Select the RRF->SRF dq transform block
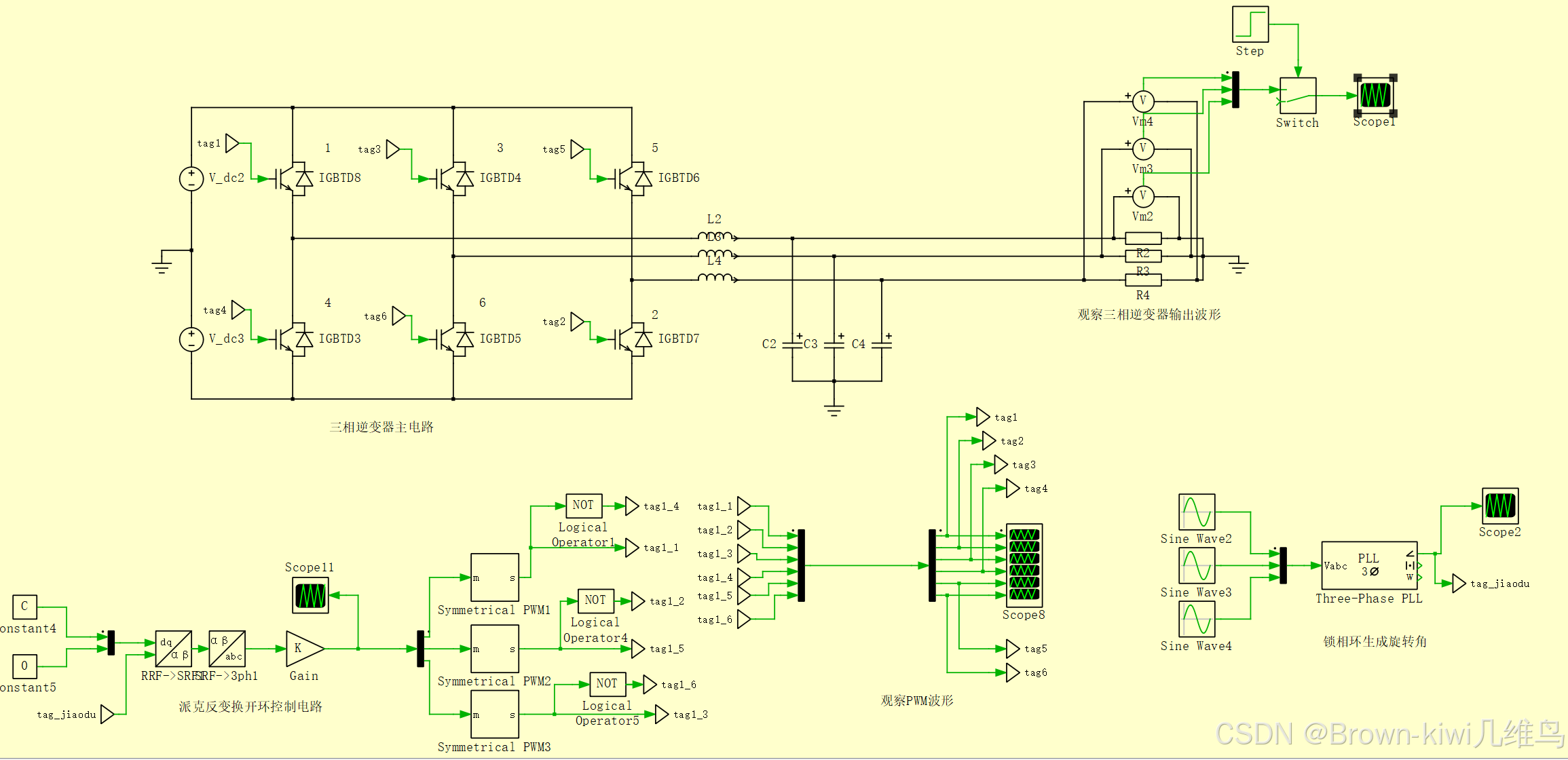Viewport: 1568px width, 760px height. point(173,649)
